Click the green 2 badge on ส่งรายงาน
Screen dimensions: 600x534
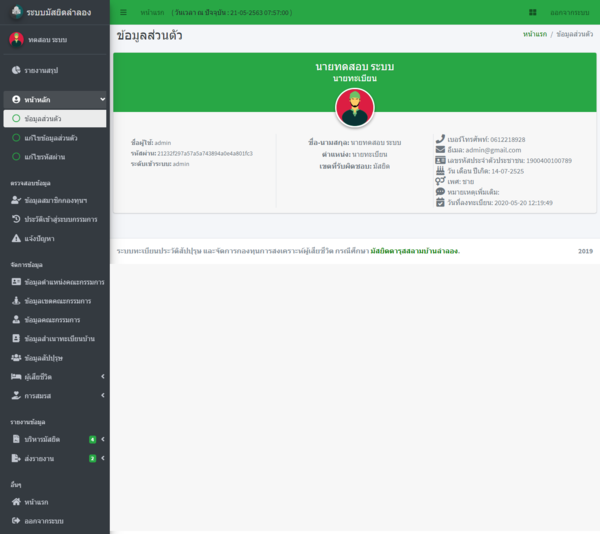(x=93, y=458)
